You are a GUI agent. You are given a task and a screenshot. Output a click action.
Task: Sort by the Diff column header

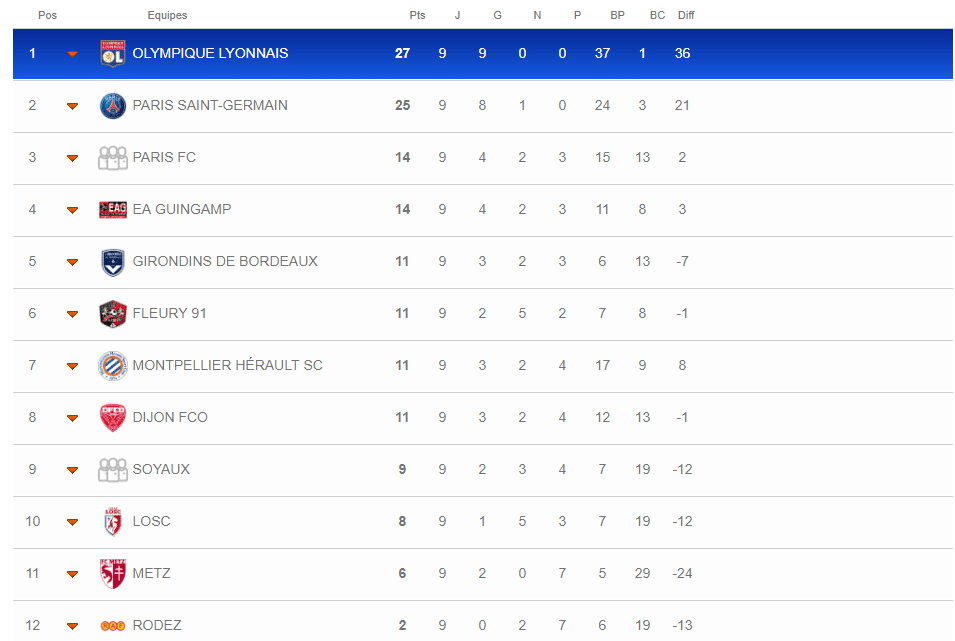point(686,15)
